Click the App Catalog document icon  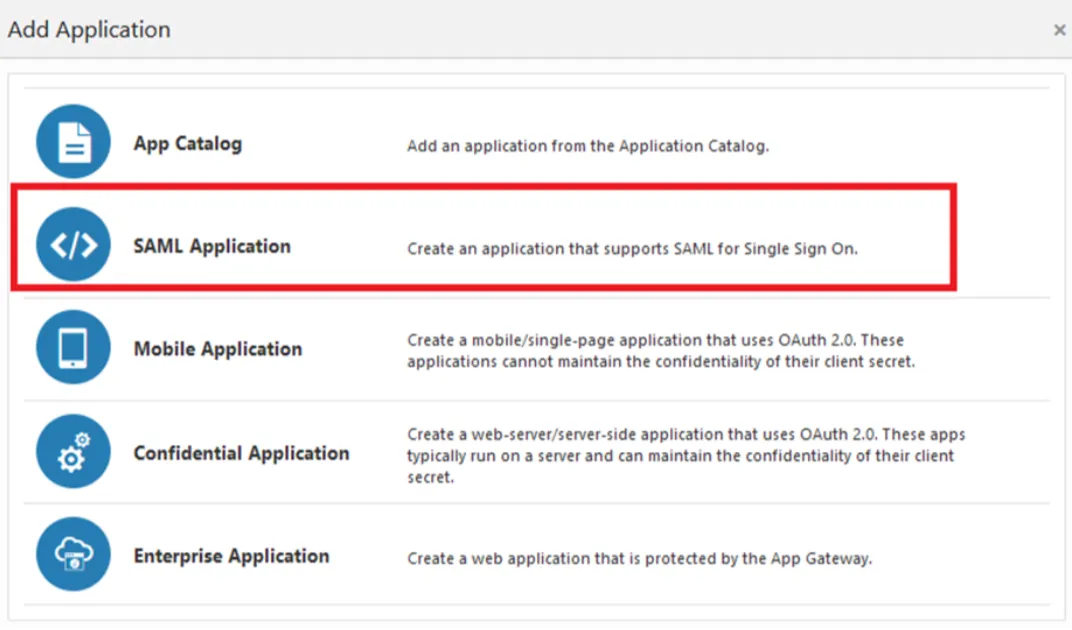coord(73,142)
